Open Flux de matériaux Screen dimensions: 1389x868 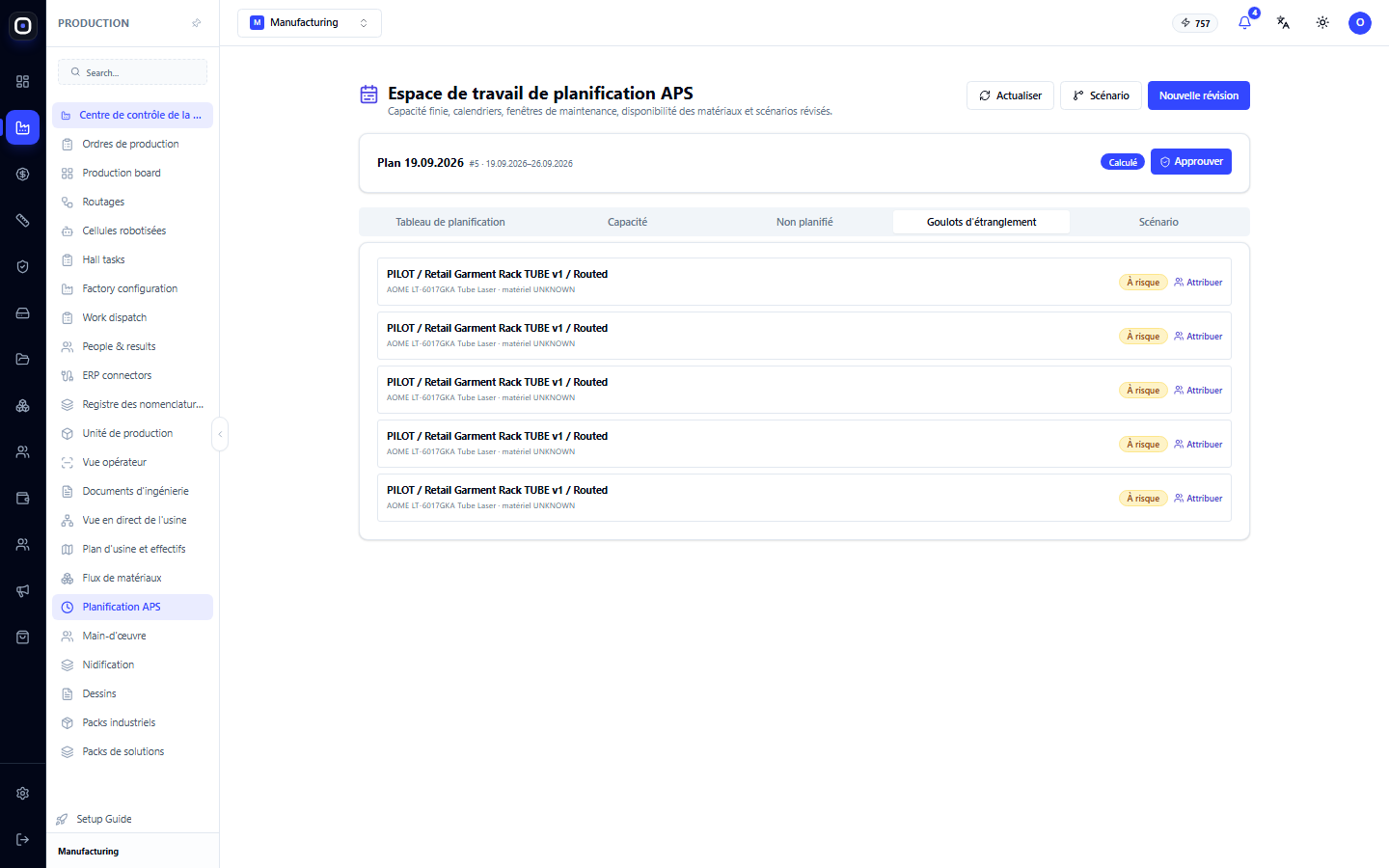coord(132,578)
